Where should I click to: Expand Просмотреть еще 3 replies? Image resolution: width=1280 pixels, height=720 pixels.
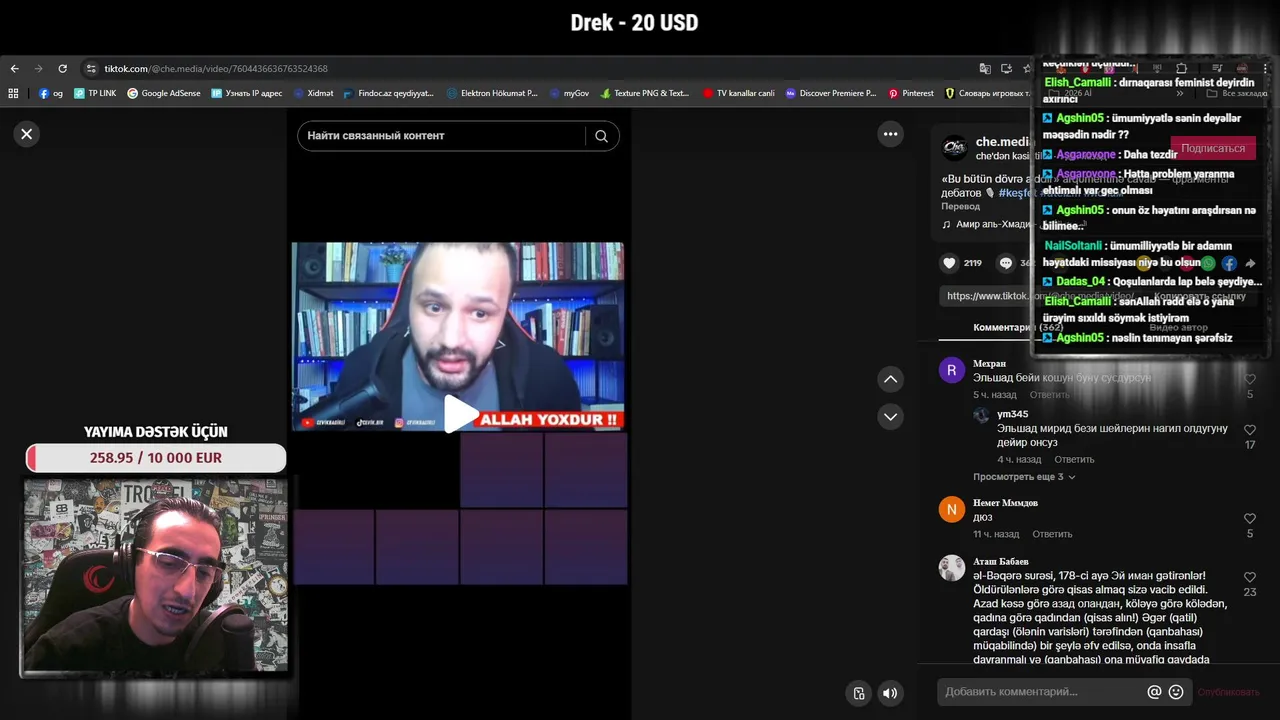[1024, 477]
